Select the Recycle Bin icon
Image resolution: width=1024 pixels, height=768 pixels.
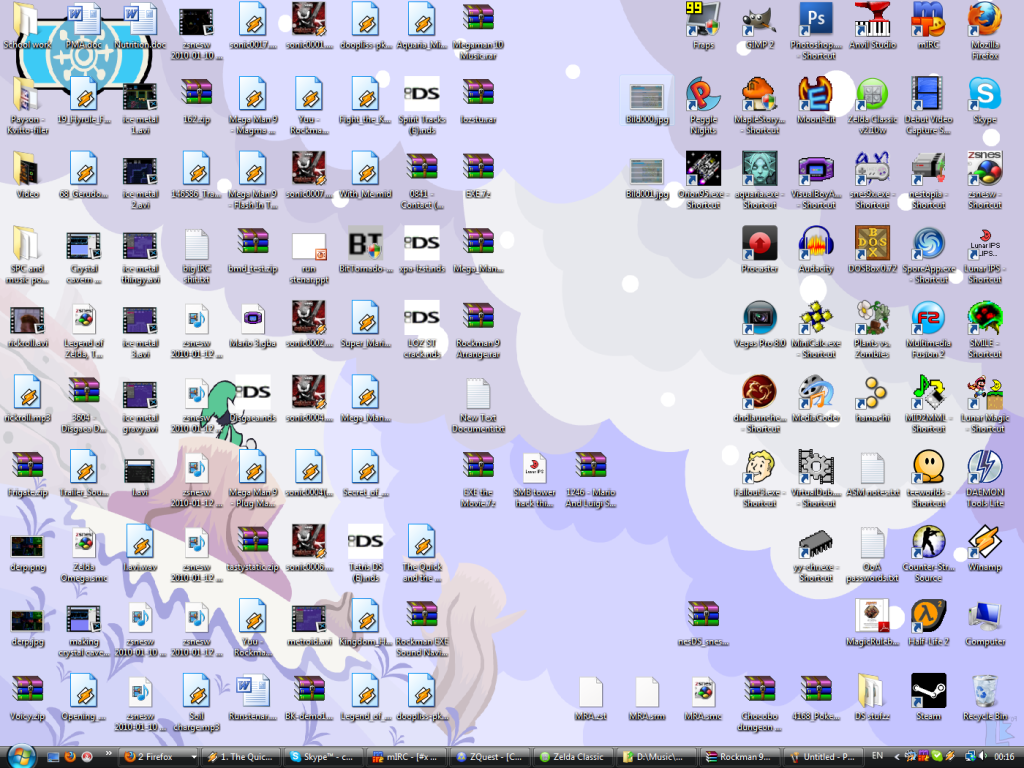[x=984, y=691]
